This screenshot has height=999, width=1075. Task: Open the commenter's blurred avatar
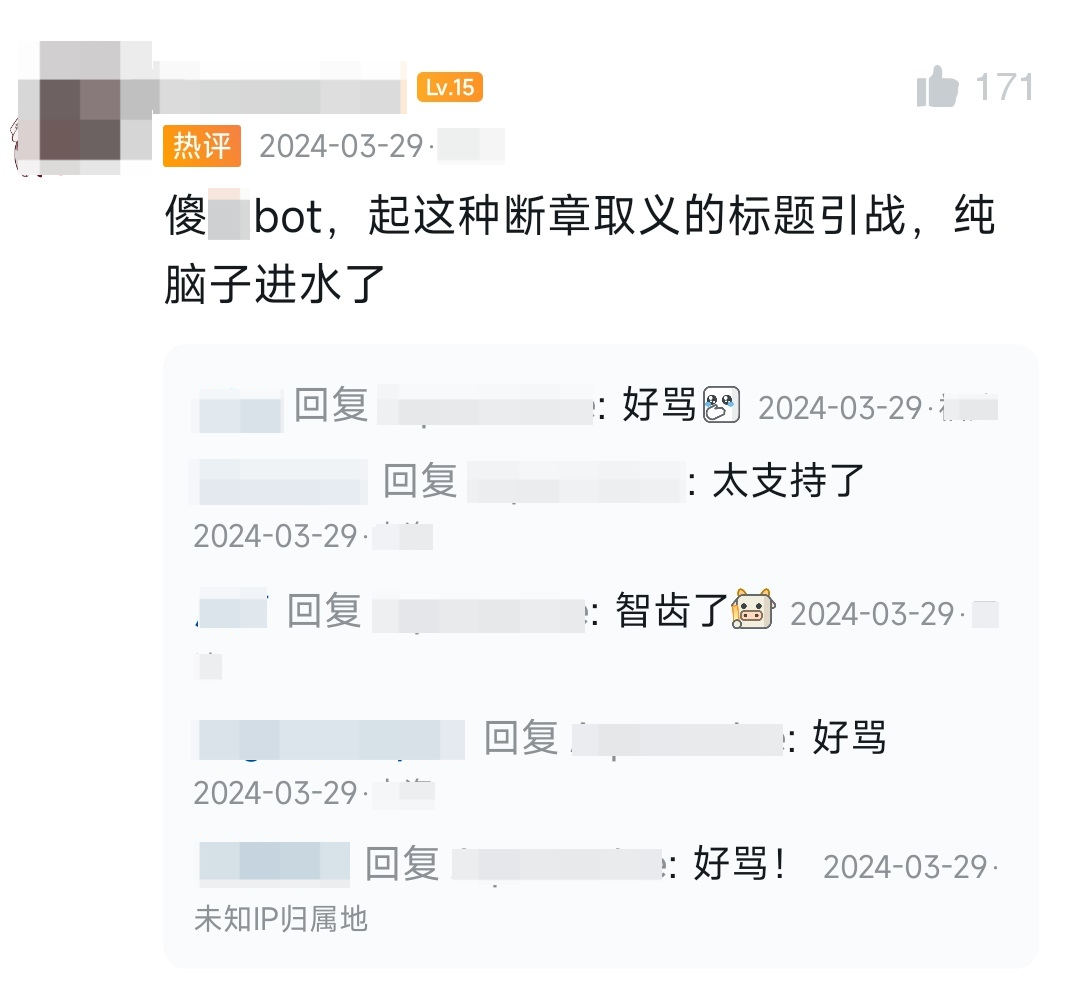[82, 108]
